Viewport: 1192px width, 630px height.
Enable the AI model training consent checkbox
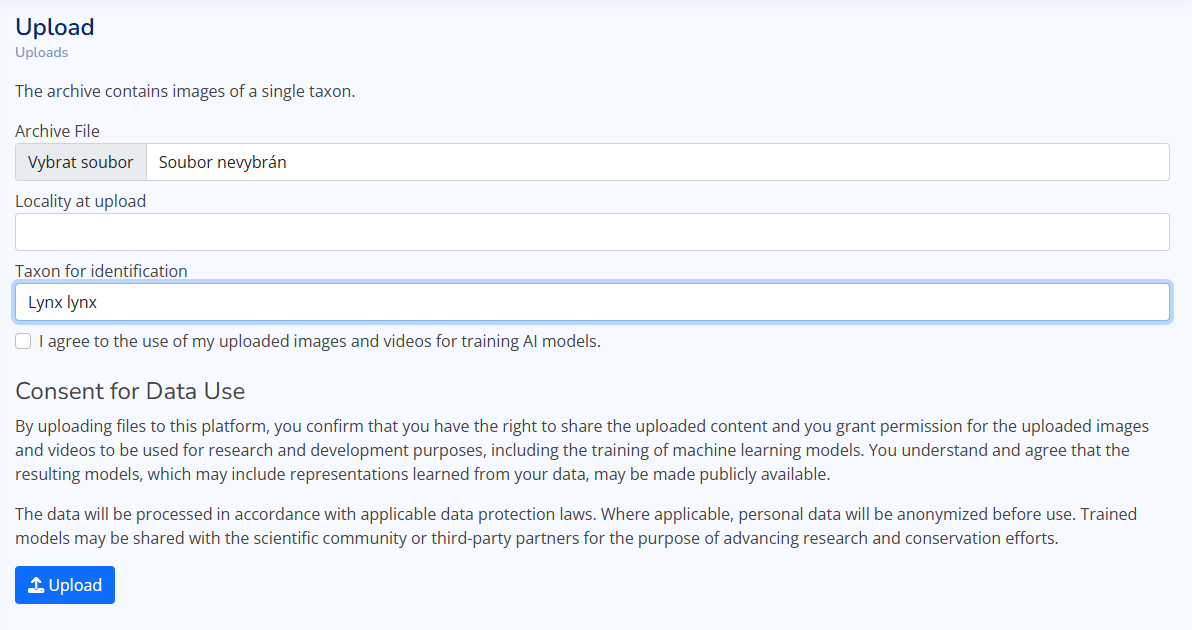[23, 341]
